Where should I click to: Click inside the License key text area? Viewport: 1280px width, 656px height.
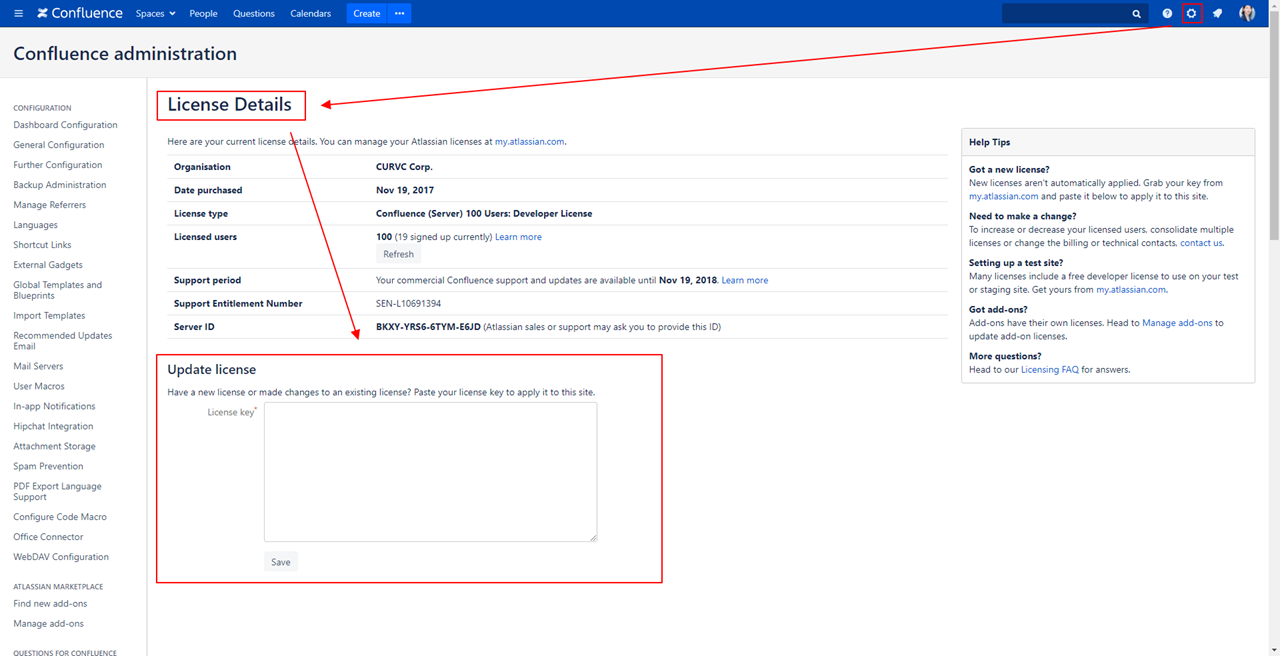click(430, 472)
